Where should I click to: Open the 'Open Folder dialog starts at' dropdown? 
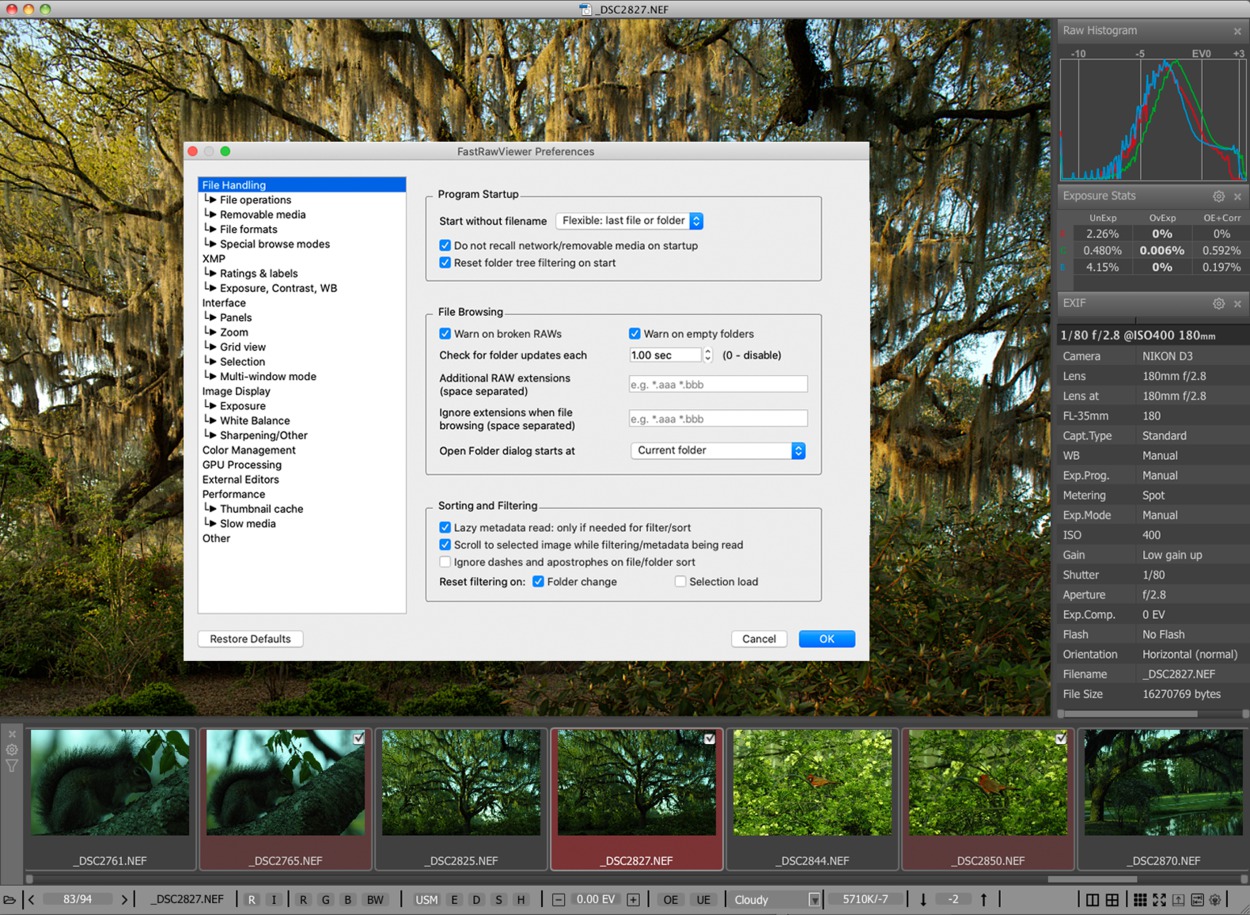click(x=718, y=451)
